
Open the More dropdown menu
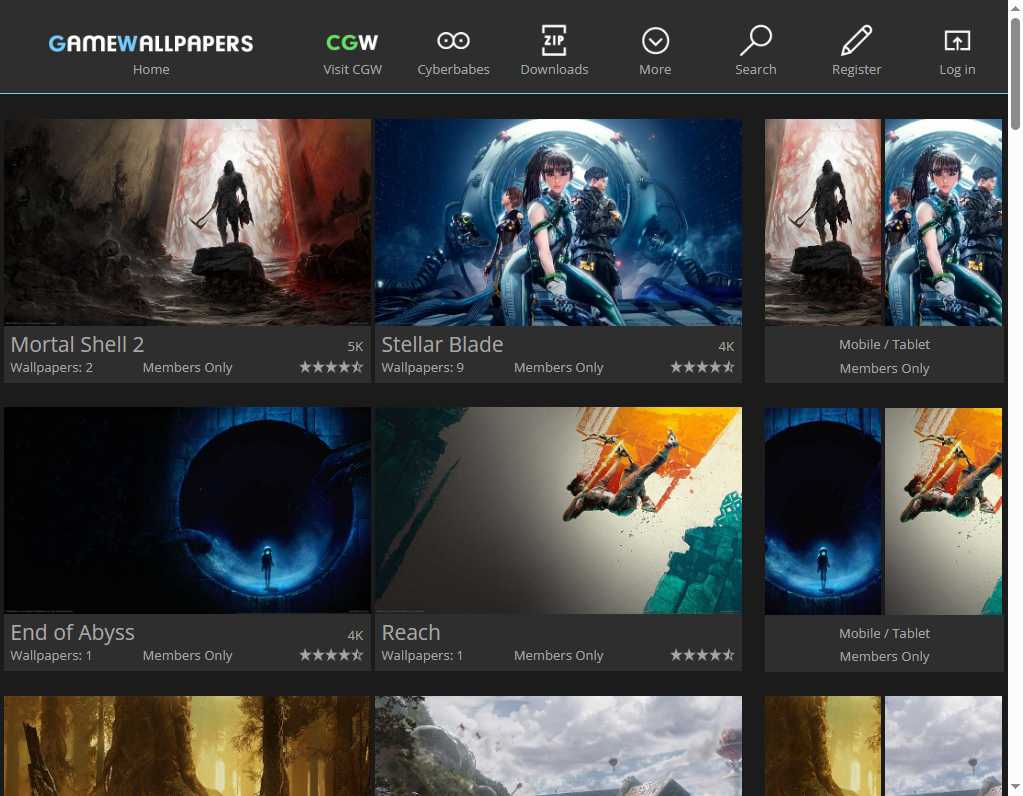click(655, 40)
